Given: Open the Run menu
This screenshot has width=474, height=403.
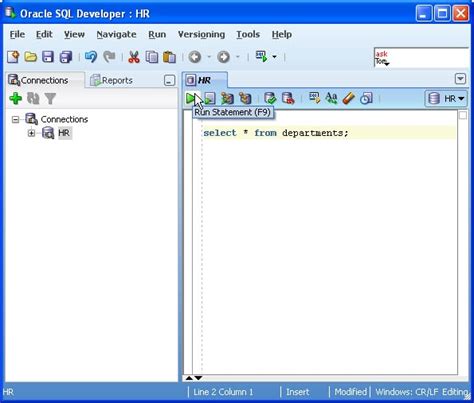Looking at the screenshot, I should [x=157, y=34].
